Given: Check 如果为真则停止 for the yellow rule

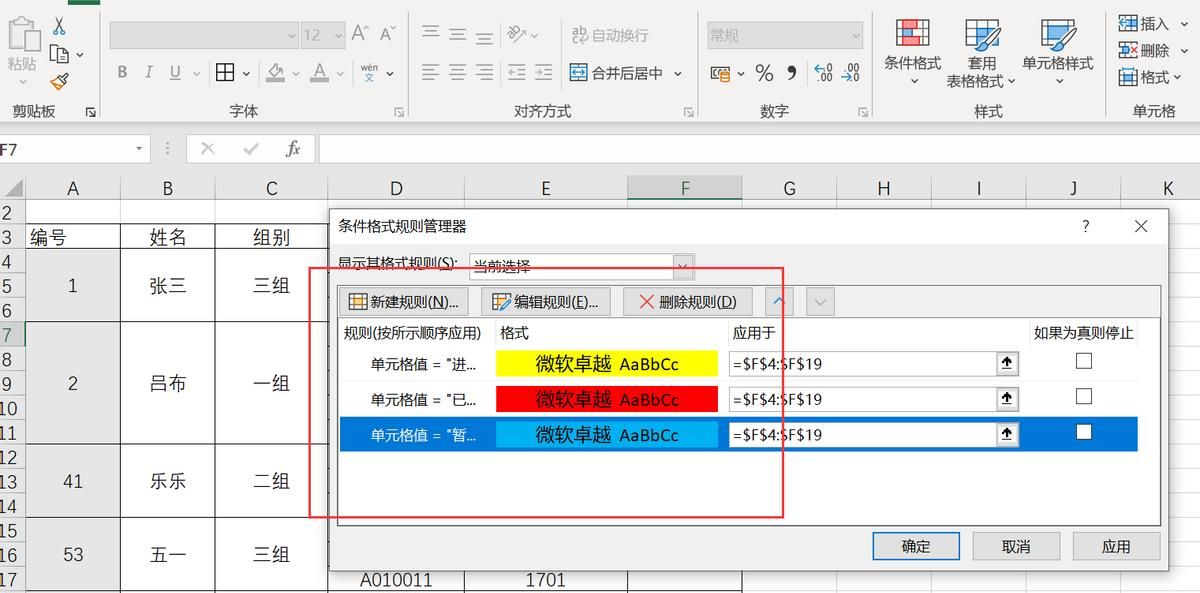Looking at the screenshot, I should click(1083, 360).
